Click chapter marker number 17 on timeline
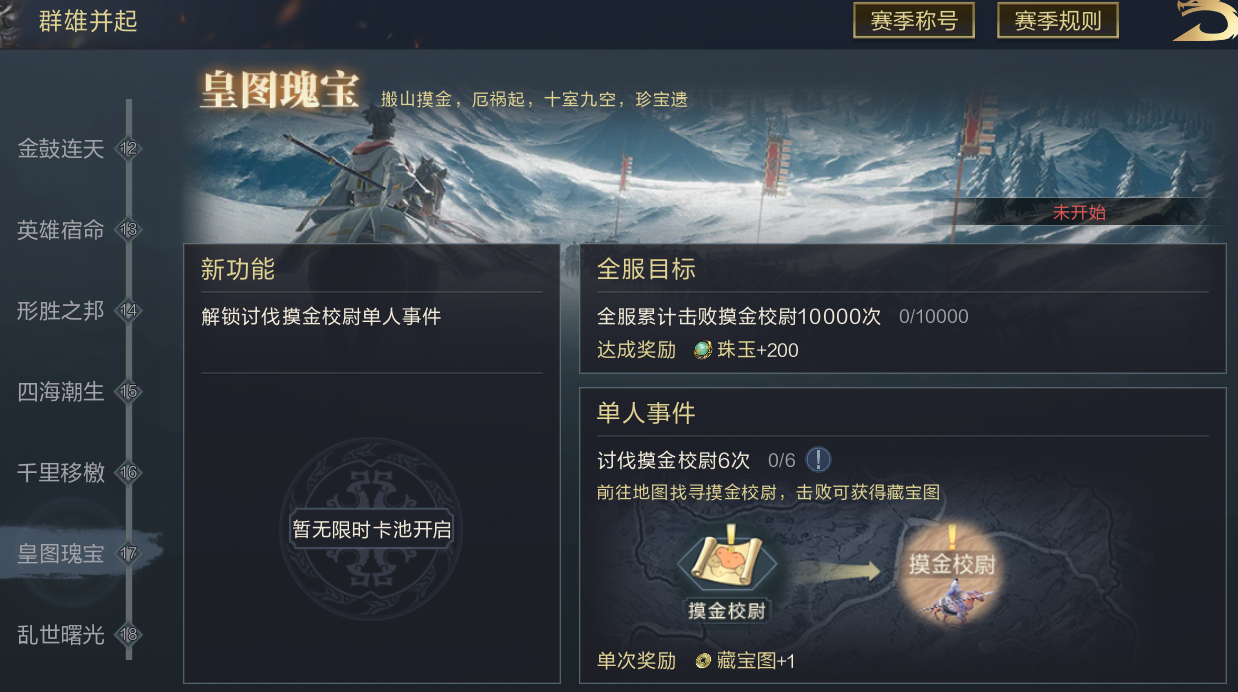 coord(128,553)
